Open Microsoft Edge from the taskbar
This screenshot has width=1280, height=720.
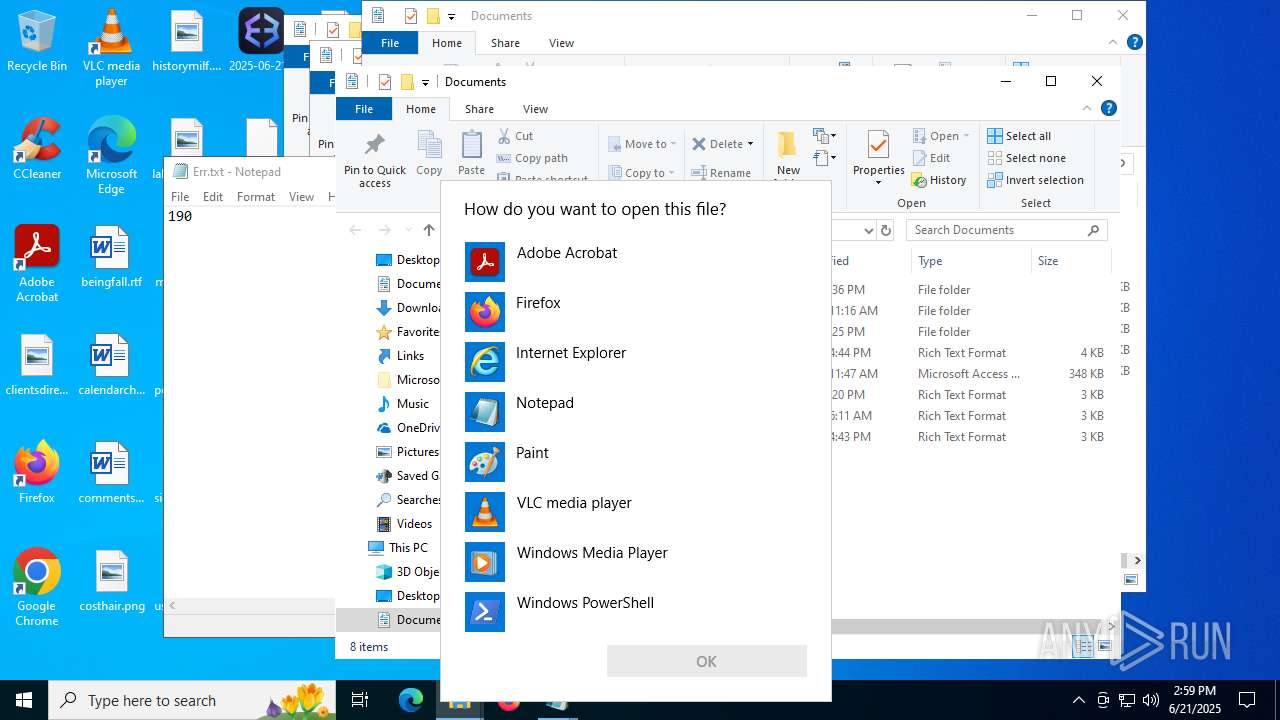click(411, 700)
